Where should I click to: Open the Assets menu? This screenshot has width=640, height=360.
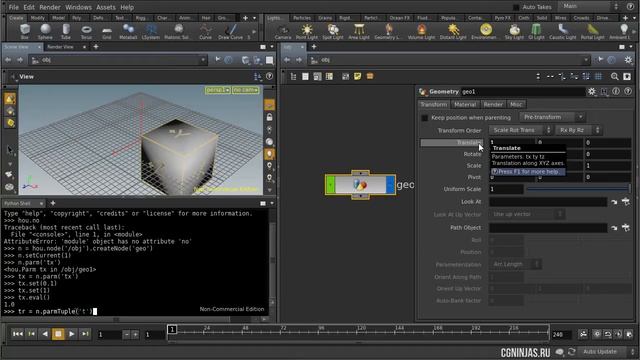106,7
